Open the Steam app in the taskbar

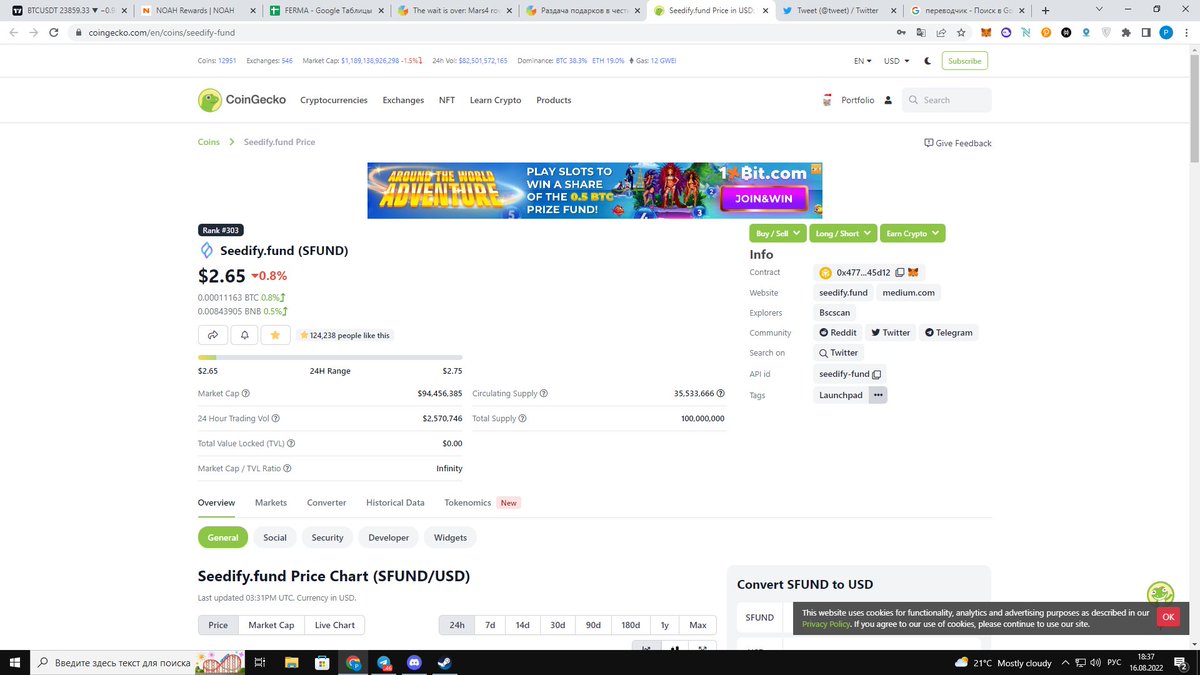[444, 662]
